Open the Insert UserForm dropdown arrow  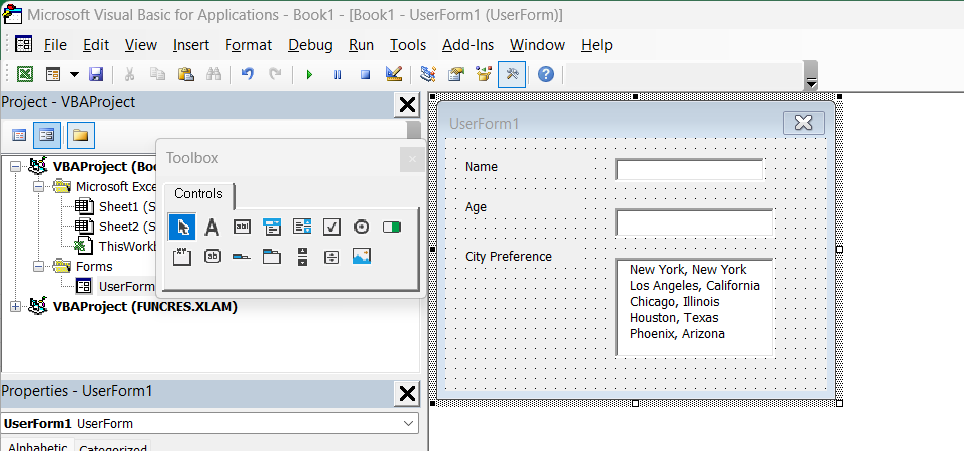(x=74, y=74)
